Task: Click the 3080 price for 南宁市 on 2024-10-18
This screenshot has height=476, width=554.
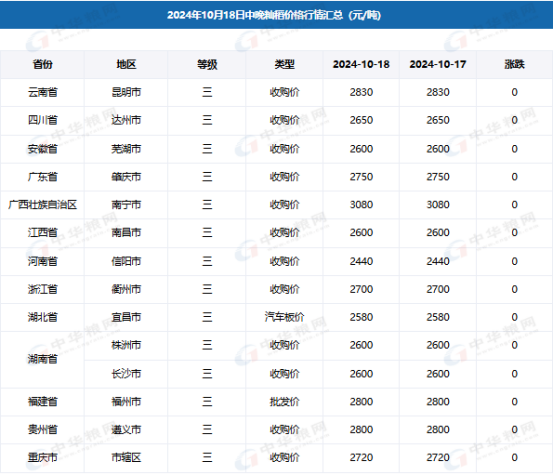Action: pos(361,205)
